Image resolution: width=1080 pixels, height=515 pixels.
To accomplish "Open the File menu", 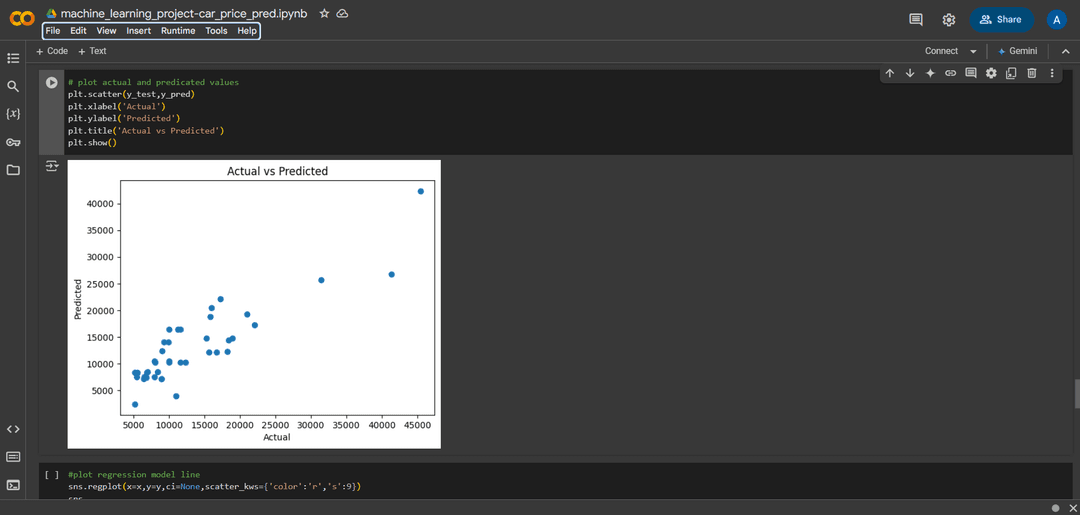I will pos(53,31).
